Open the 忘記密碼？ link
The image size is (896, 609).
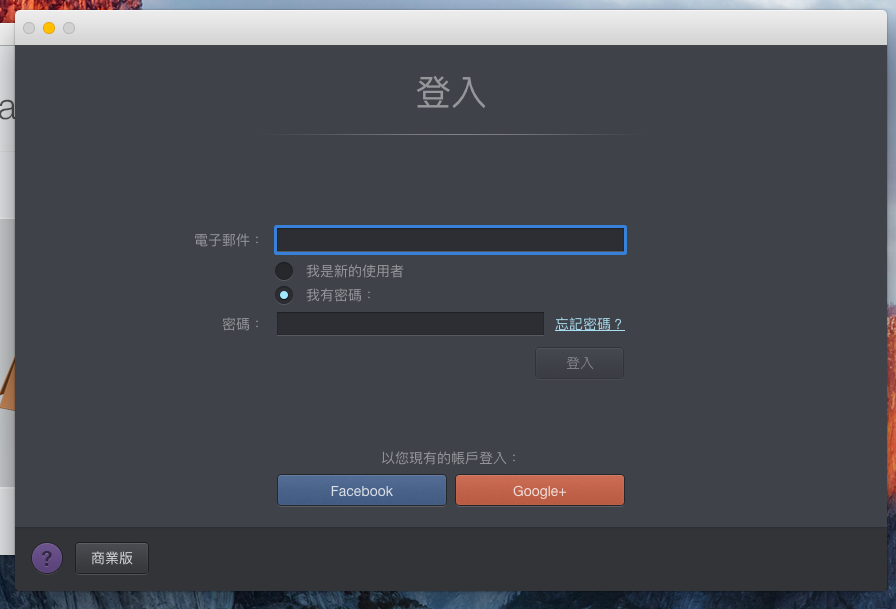[589, 324]
